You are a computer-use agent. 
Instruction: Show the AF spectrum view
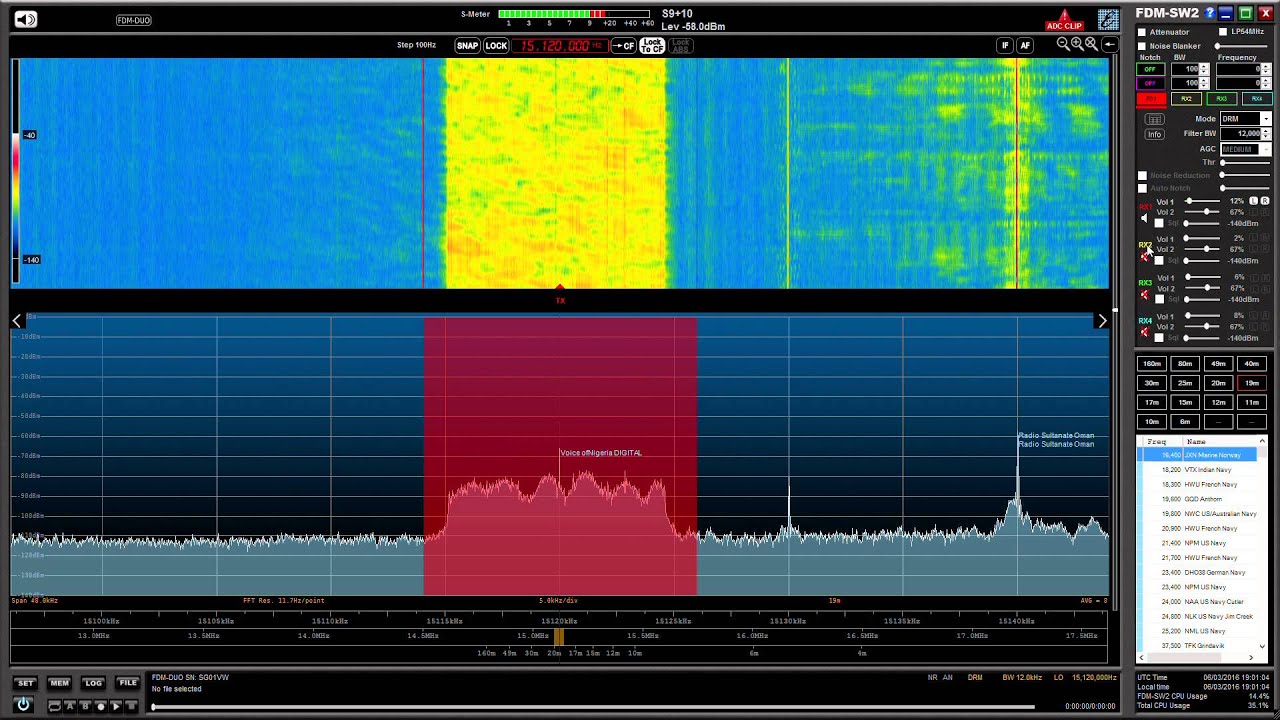[1024, 45]
